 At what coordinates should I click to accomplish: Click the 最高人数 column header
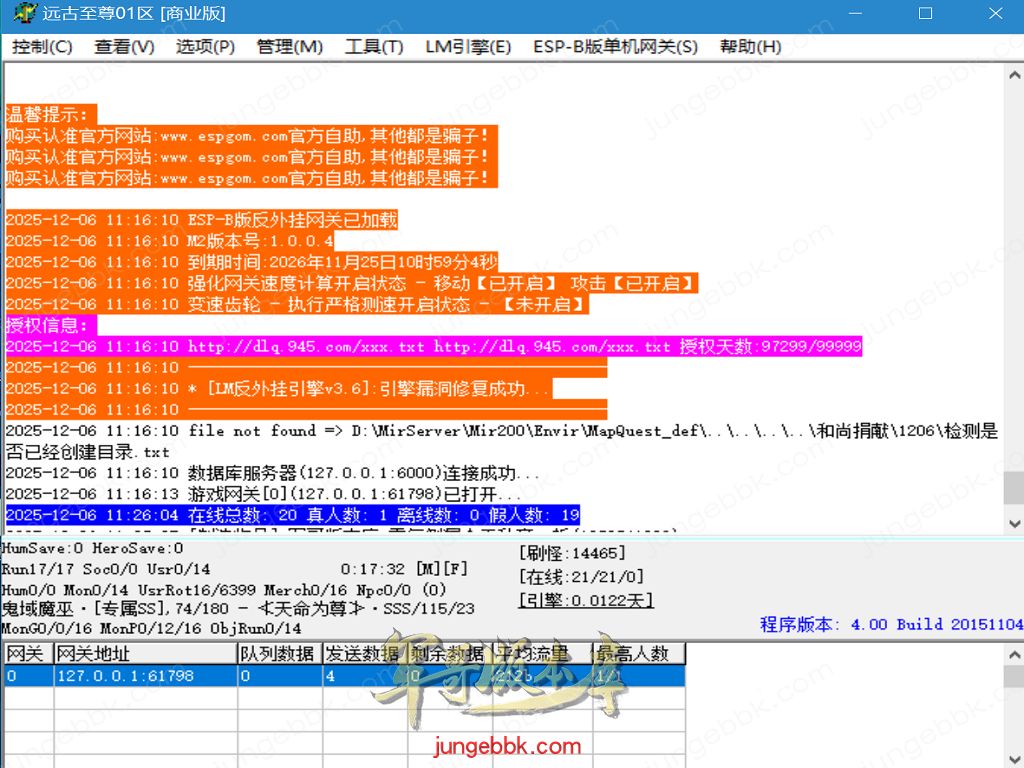coord(638,654)
